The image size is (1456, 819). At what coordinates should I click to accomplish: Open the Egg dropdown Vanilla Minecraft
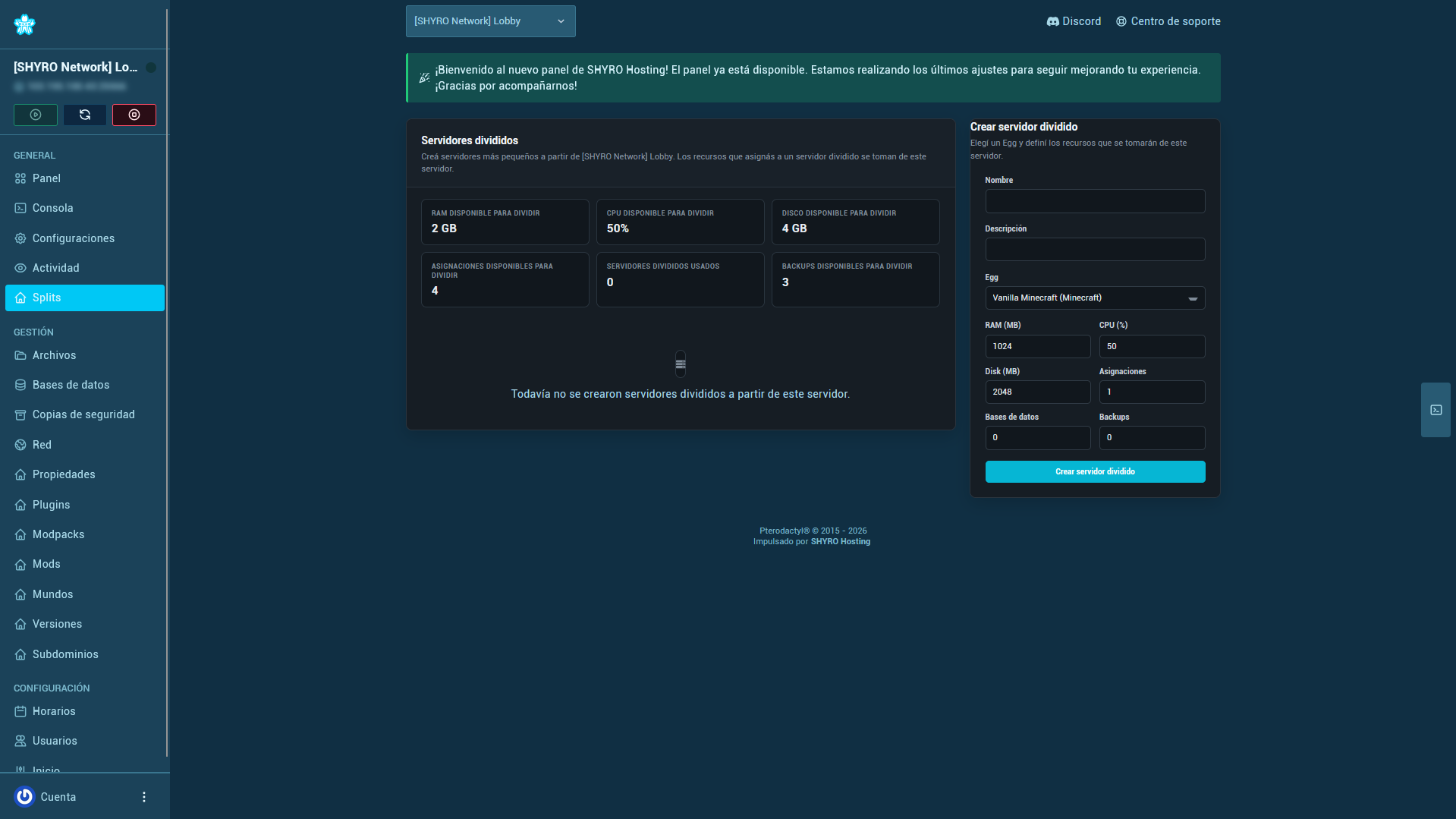pos(1095,298)
